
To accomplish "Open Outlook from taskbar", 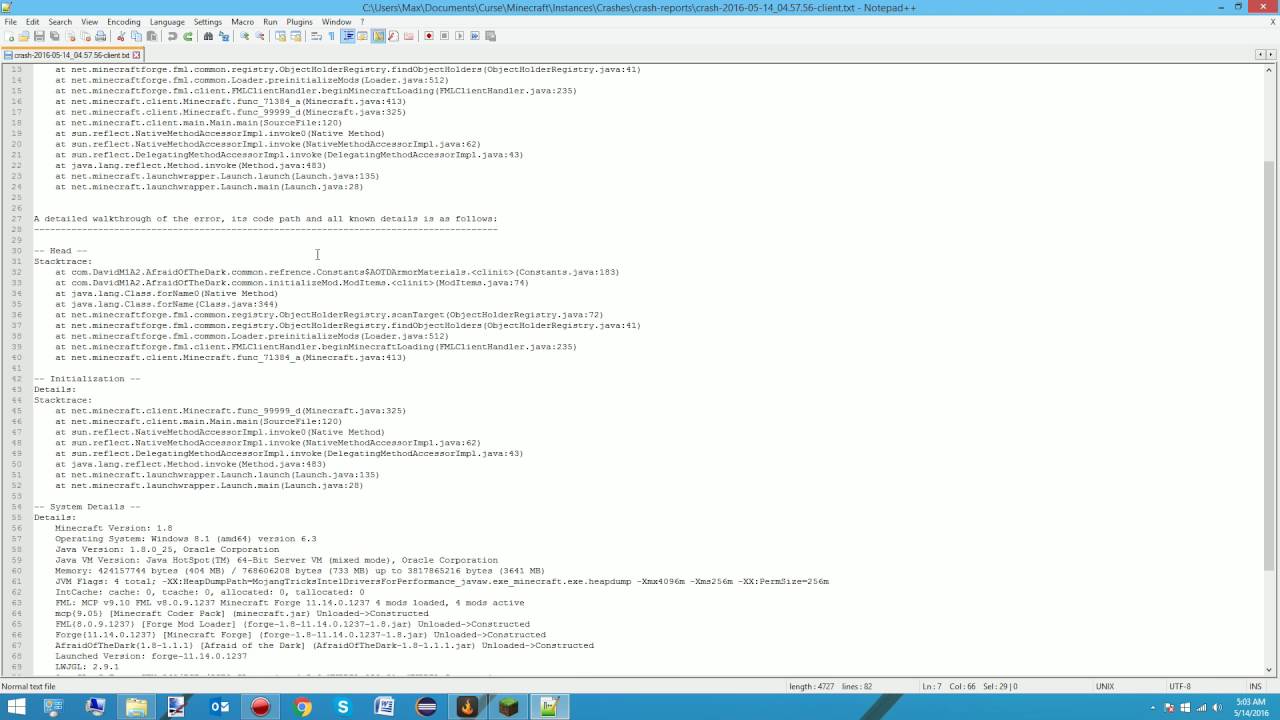I will (220, 707).
